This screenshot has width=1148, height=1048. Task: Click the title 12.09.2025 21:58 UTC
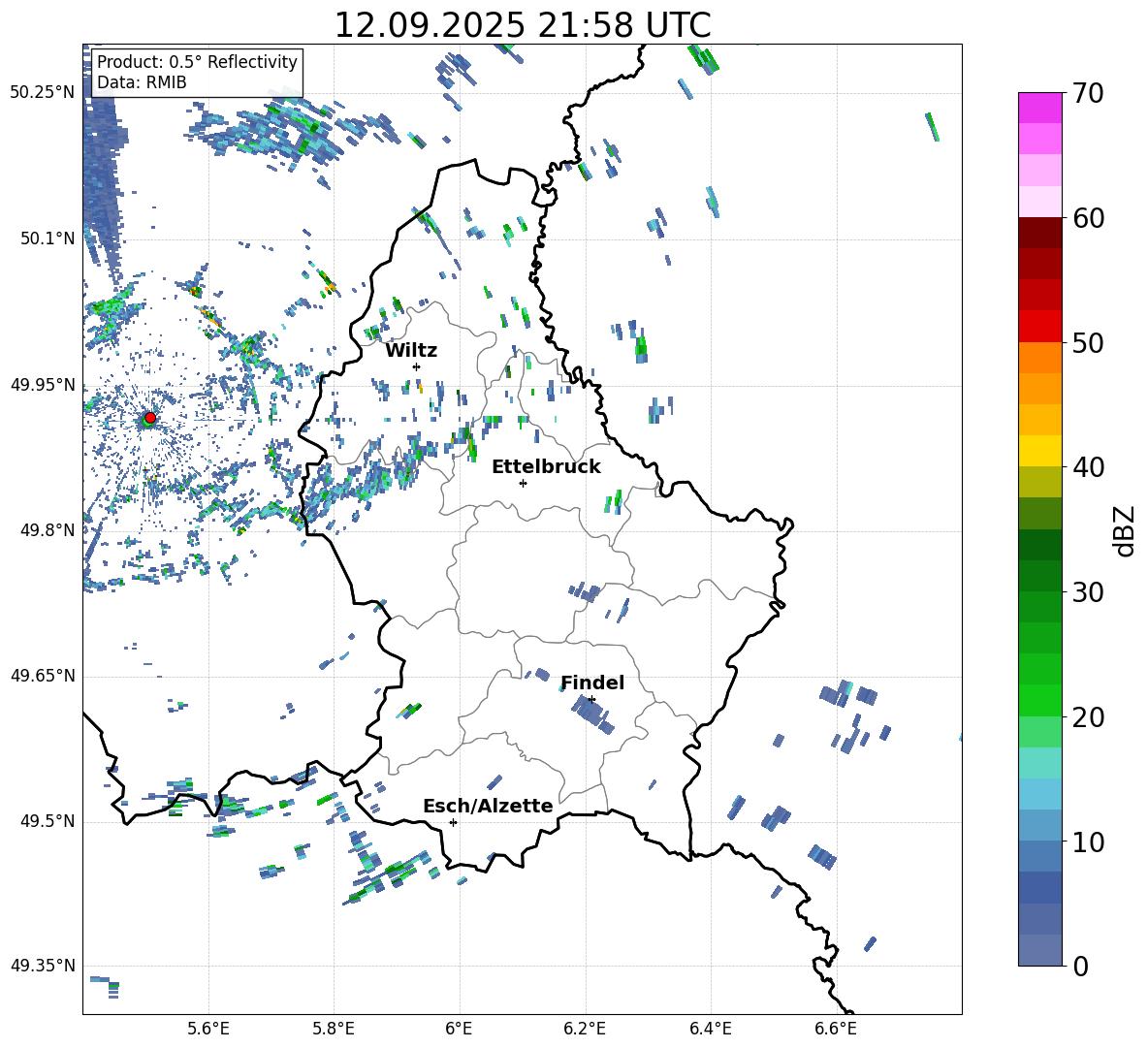point(523,25)
